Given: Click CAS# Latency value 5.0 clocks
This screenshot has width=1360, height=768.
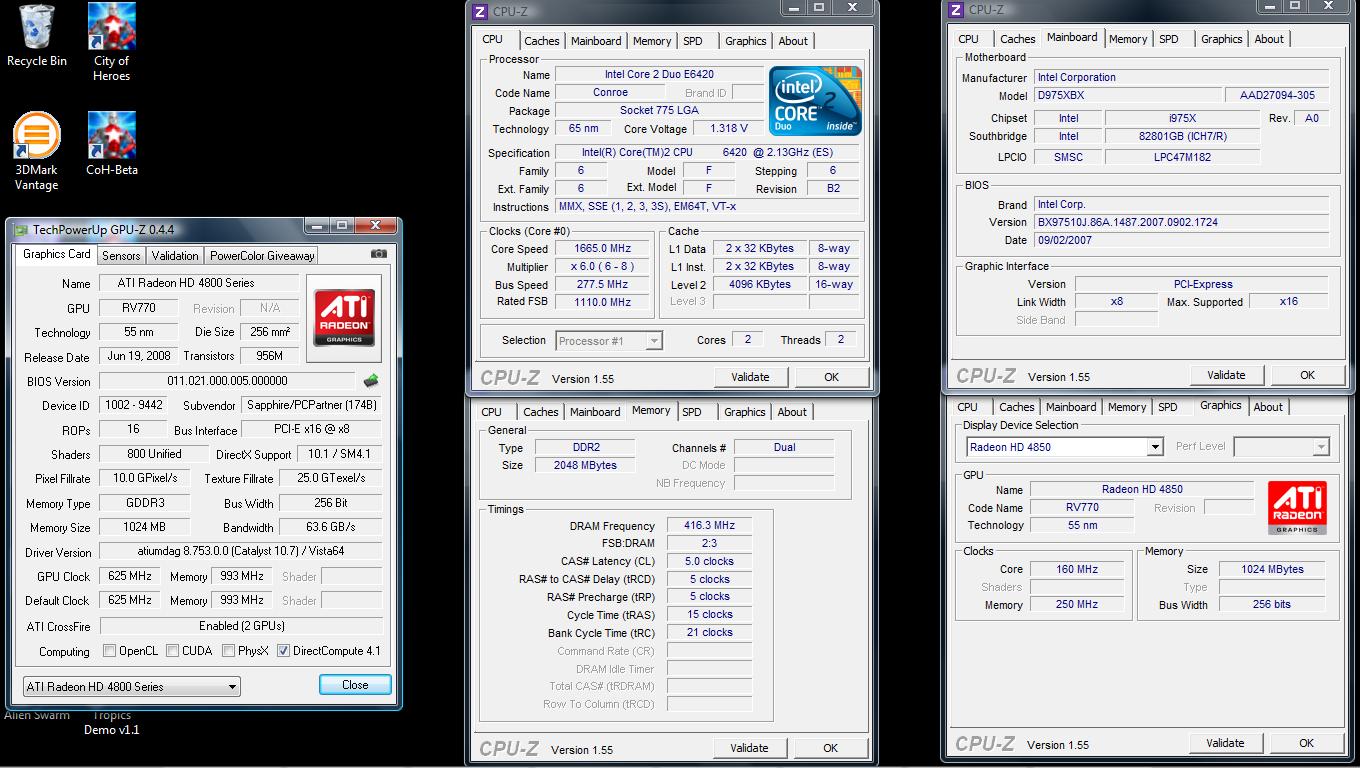Looking at the screenshot, I should tap(709, 562).
